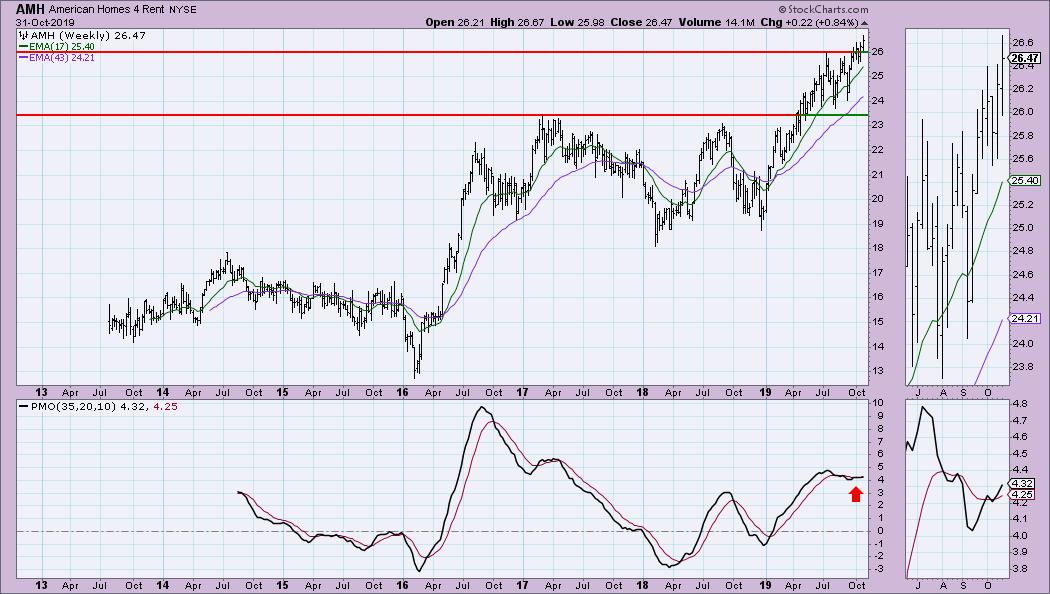
Task: Click the EMA(43) 24.21 legend label
Action: point(62,58)
